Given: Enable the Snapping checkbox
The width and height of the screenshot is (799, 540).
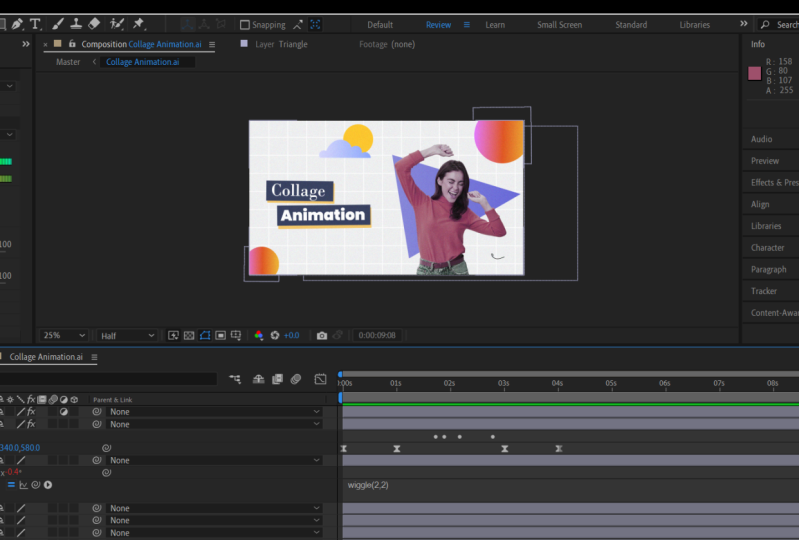Looking at the screenshot, I should (x=245, y=24).
